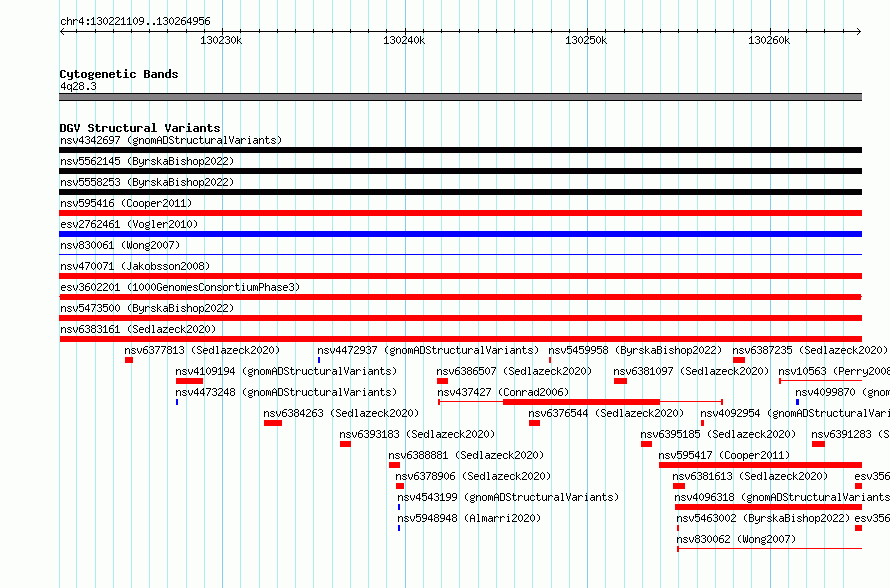Select nsv830062 Wong2007 label
The width and height of the screenshot is (890, 588).
[736, 539]
